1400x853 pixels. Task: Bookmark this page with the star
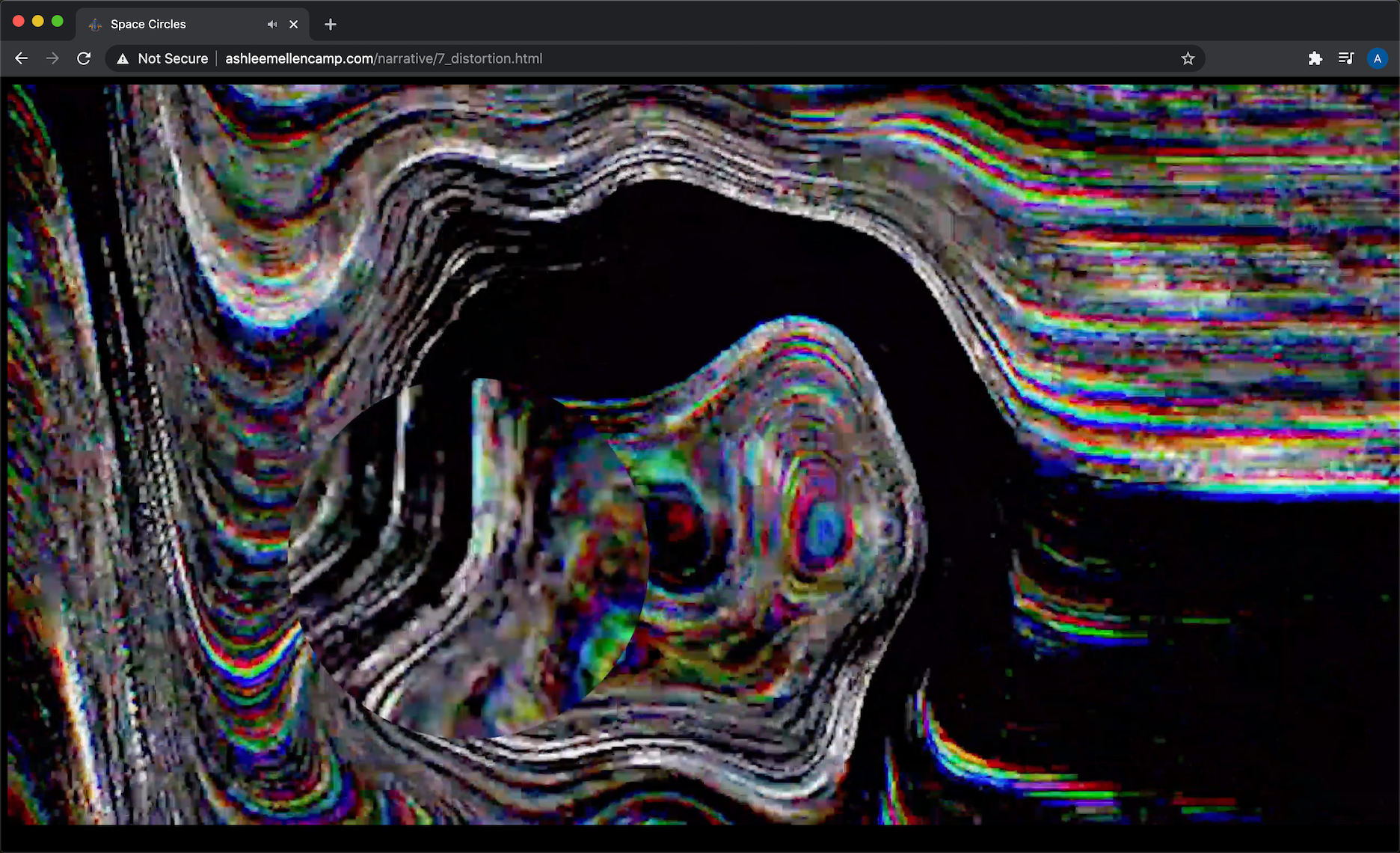(1188, 58)
